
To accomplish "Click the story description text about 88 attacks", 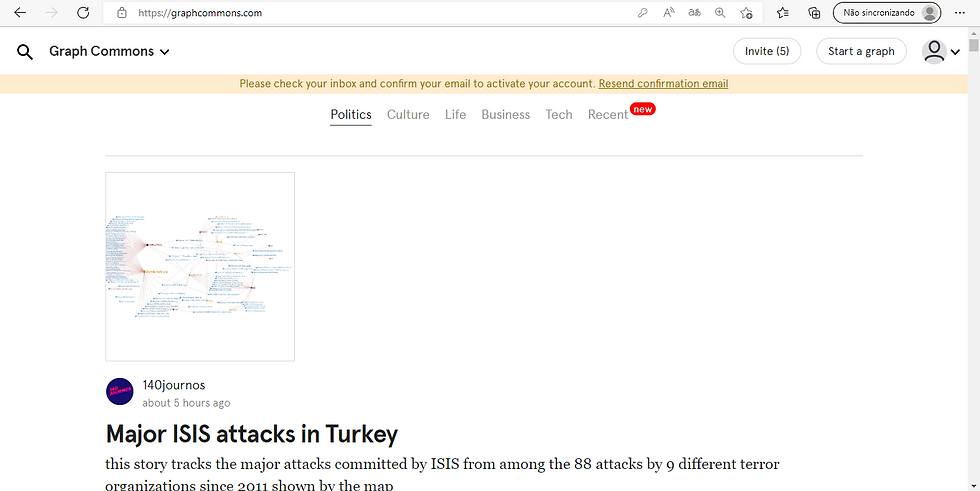I will pyautogui.click(x=442, y=474).
